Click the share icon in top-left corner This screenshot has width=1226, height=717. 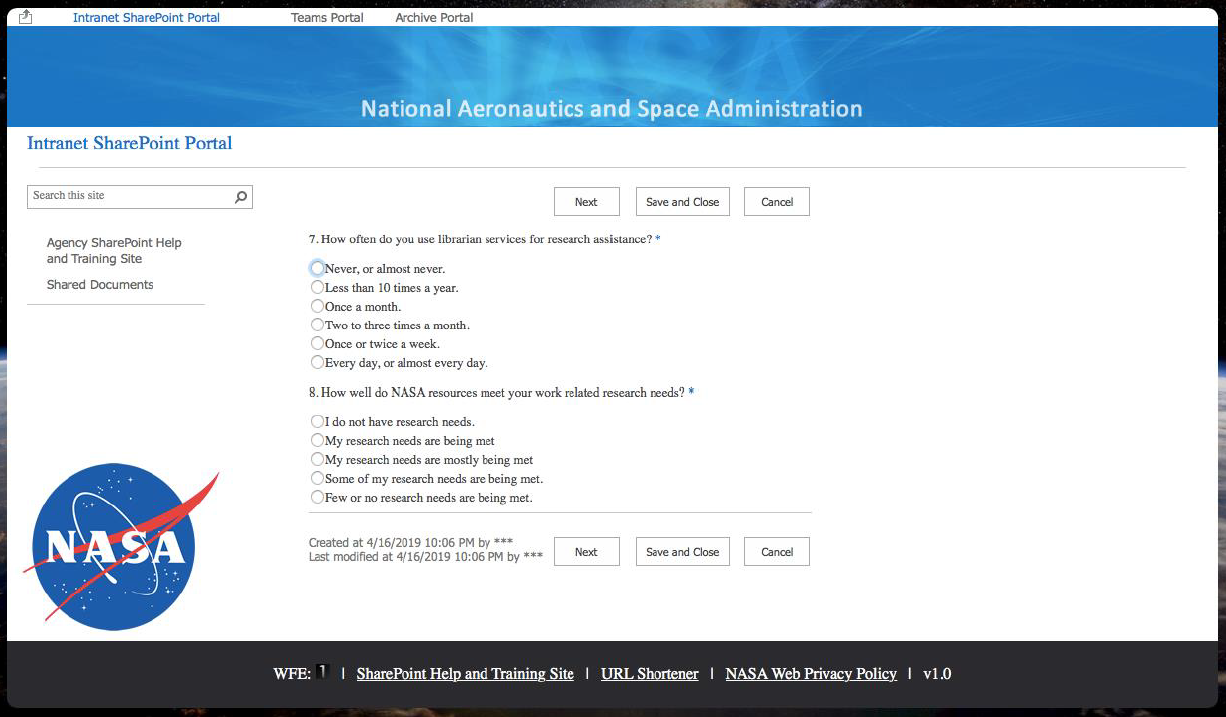[26, 17]
